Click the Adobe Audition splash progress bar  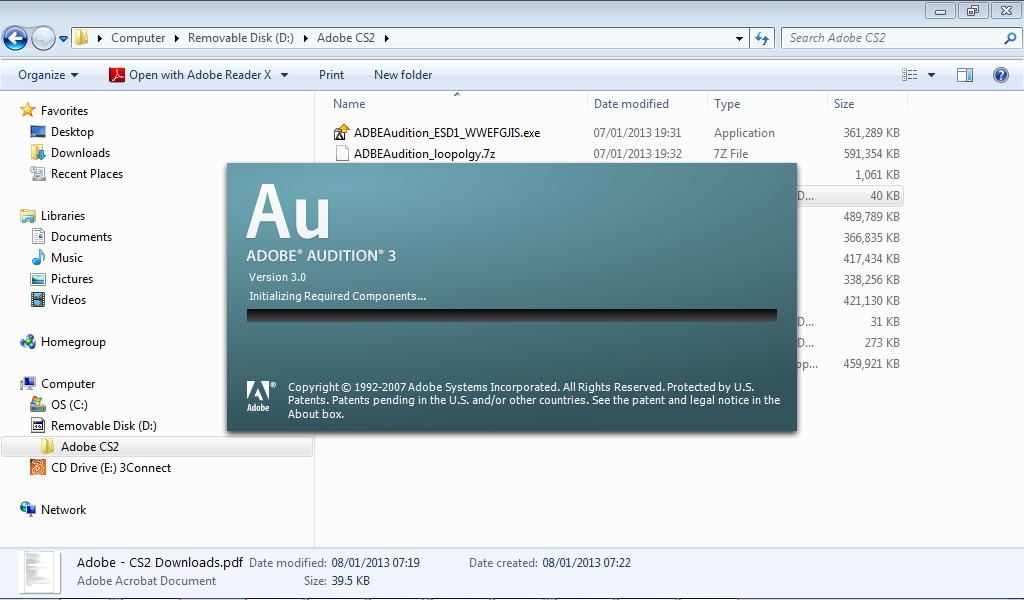tap(512, 315)
